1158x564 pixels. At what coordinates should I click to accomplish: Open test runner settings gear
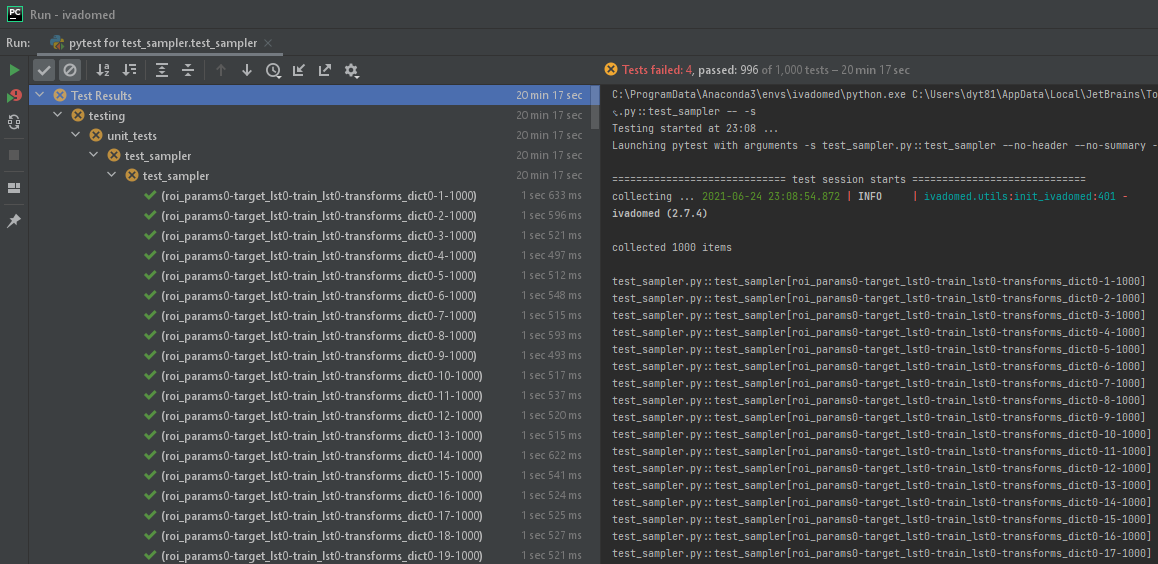tap(352, 71)
